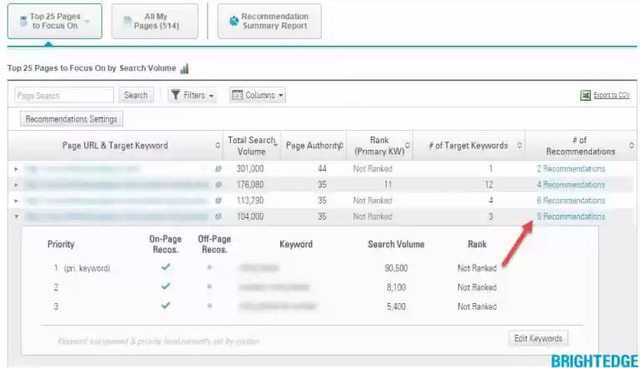This screenshot has height=368, width=640.
Task: Select the 5,400 search volume value
Action: tap(396, 306)
